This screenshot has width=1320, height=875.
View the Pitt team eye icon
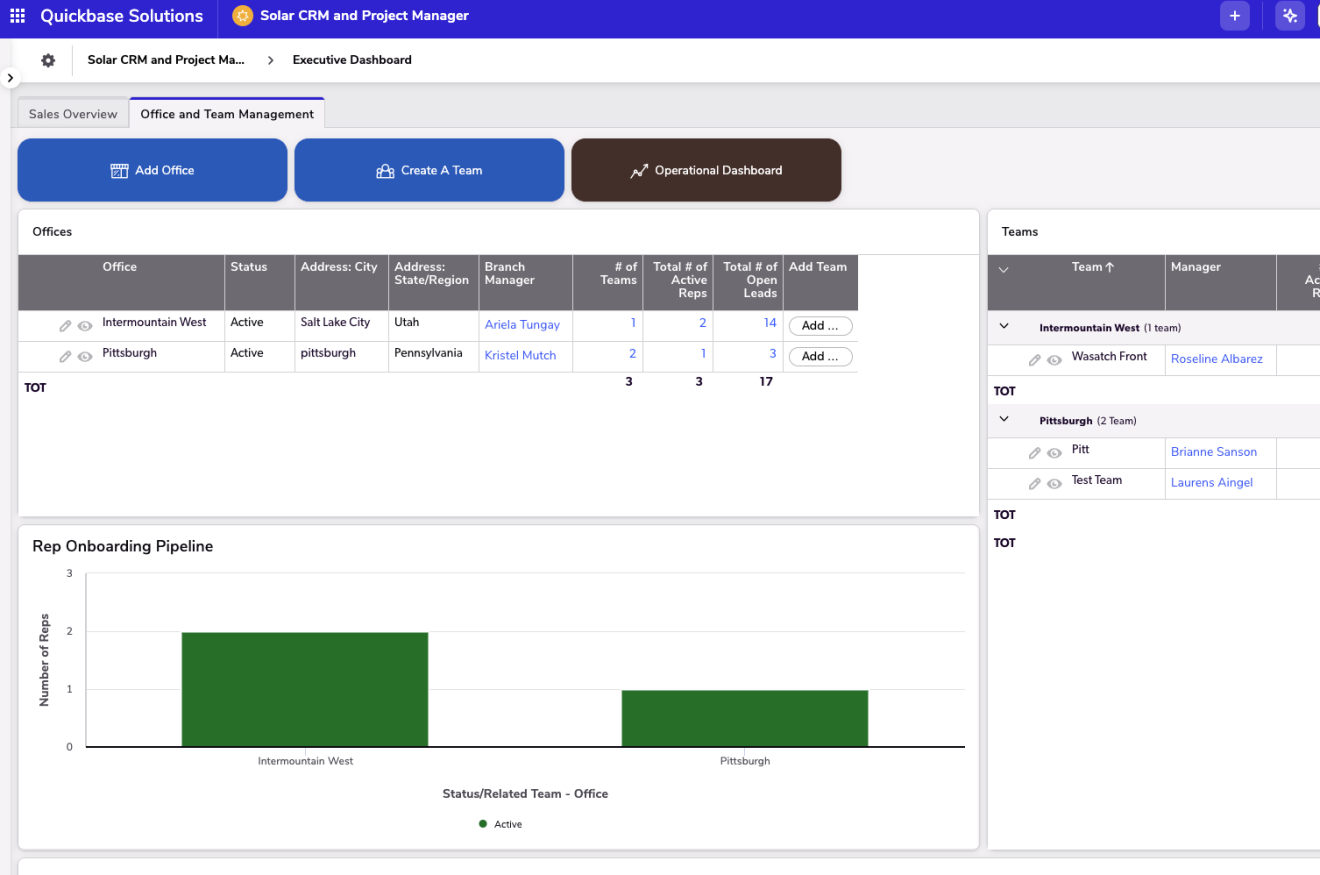pos(1054,453)
